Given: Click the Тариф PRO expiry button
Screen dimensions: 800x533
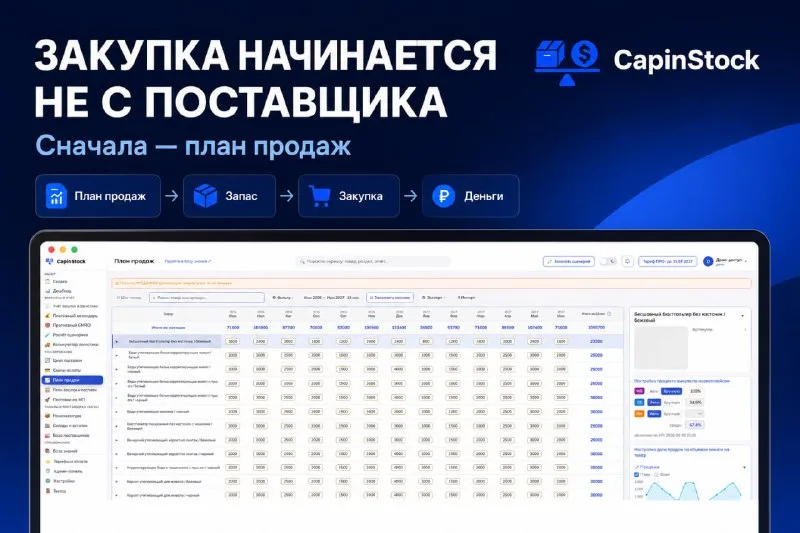Looking at the screenshot, I should [x=668, y=261].
